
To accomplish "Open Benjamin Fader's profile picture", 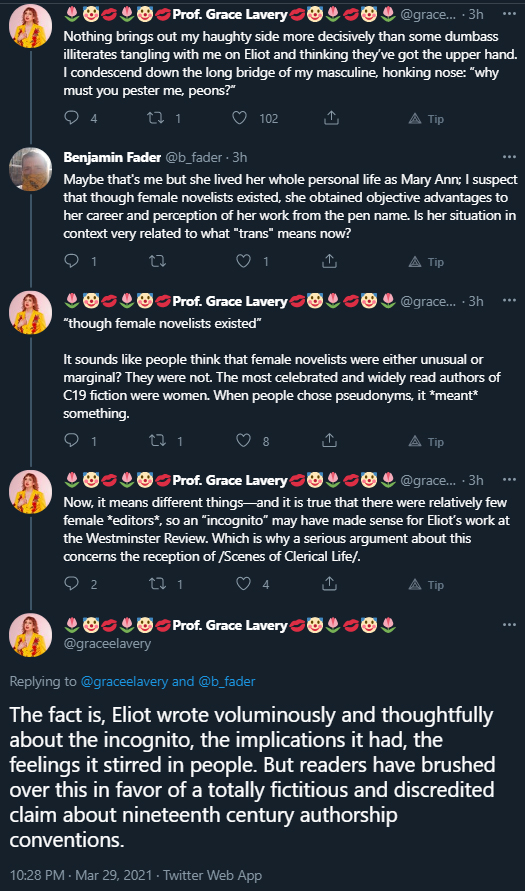I will point(31,169).
